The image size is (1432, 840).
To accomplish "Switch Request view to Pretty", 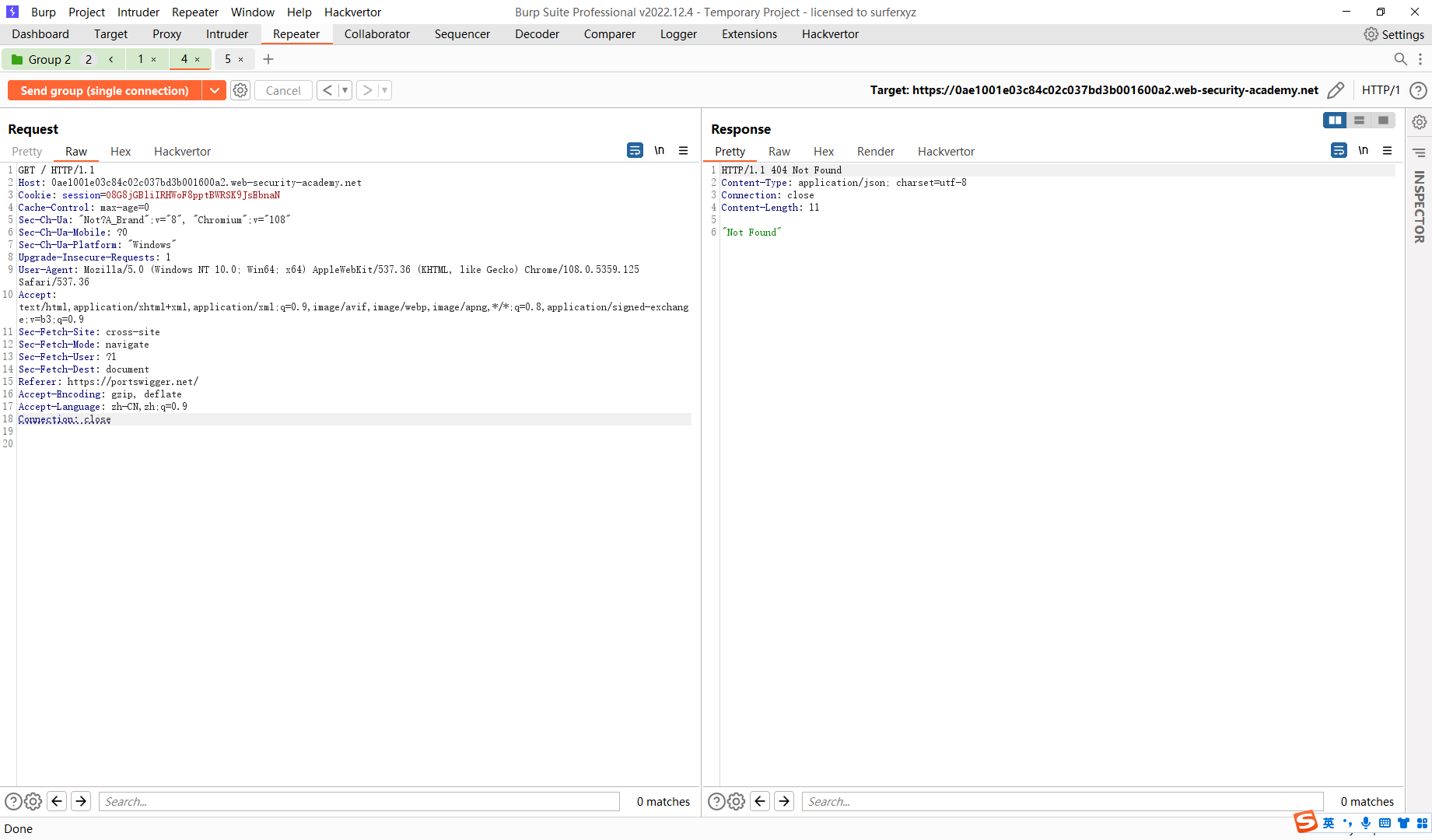I will (27, 152).
